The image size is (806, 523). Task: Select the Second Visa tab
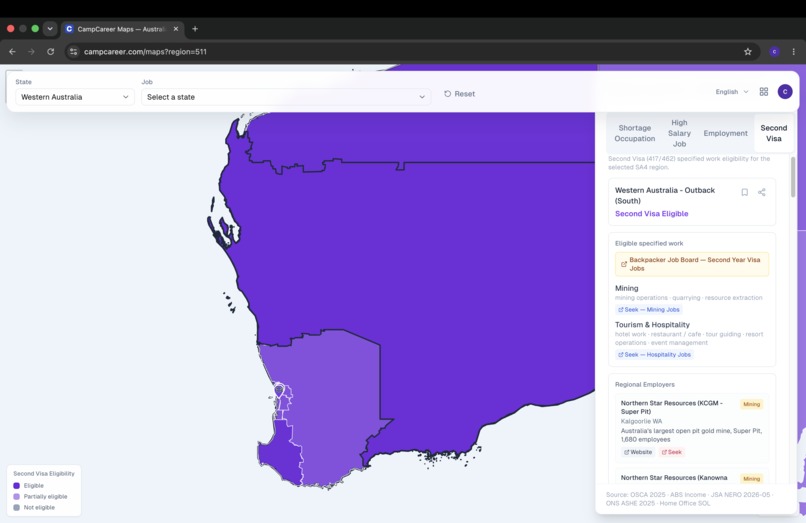[x=774, y=133]
